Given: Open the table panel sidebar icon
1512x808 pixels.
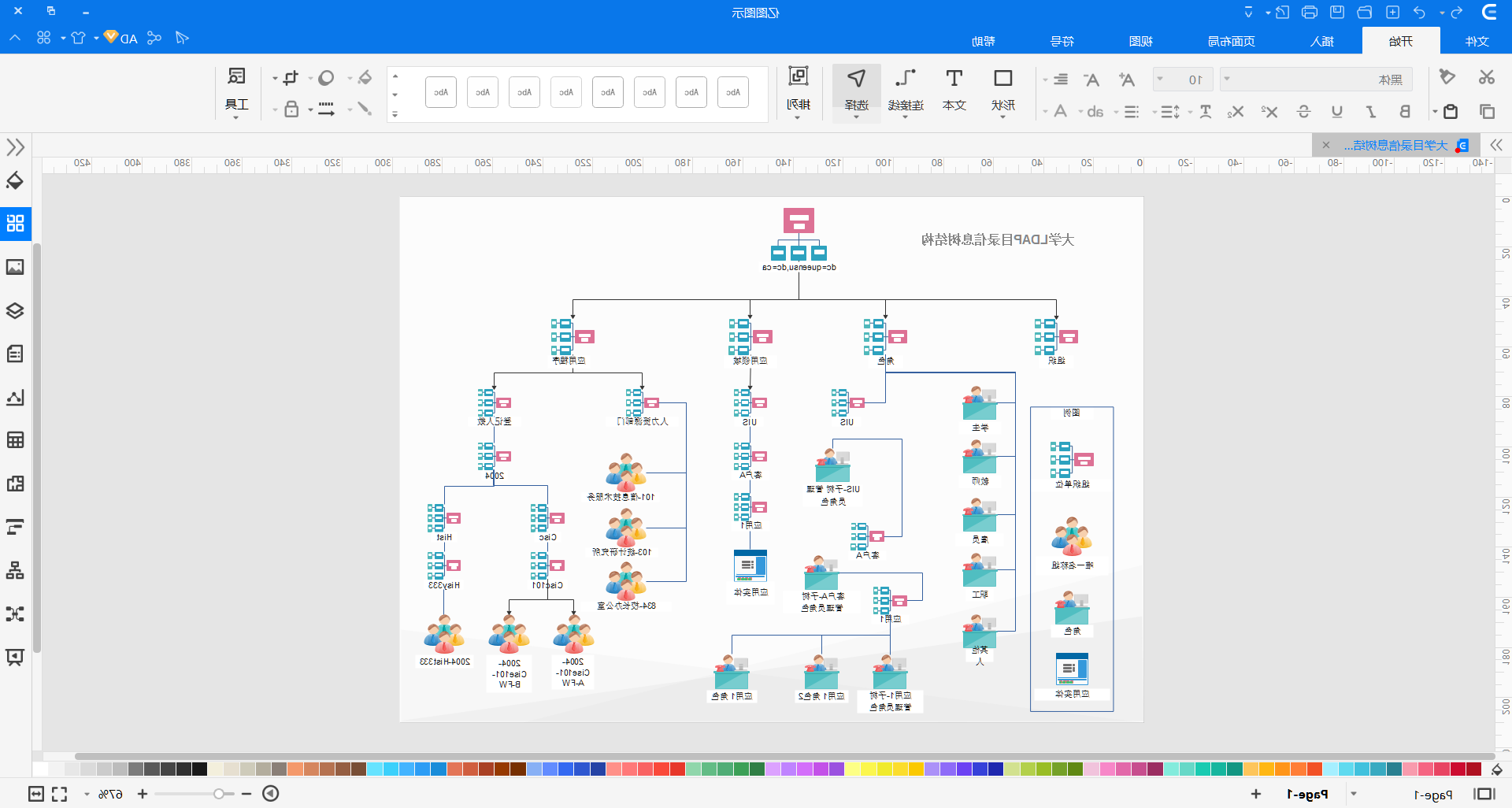Looking at the screenshot, I should tap(15, 440).
